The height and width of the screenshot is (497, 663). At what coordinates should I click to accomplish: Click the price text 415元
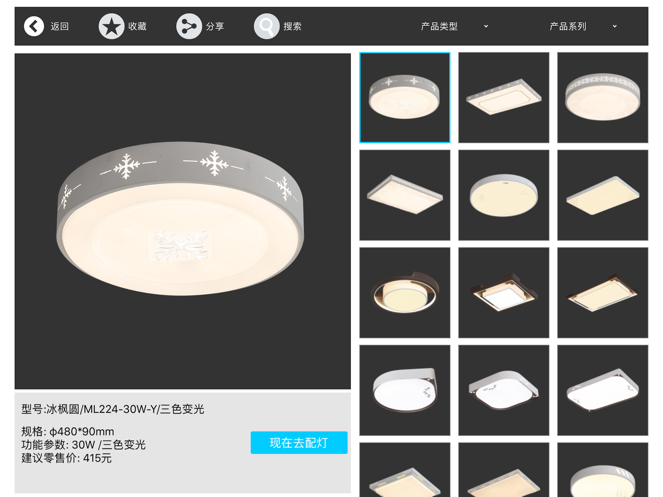tap(97, 458)
